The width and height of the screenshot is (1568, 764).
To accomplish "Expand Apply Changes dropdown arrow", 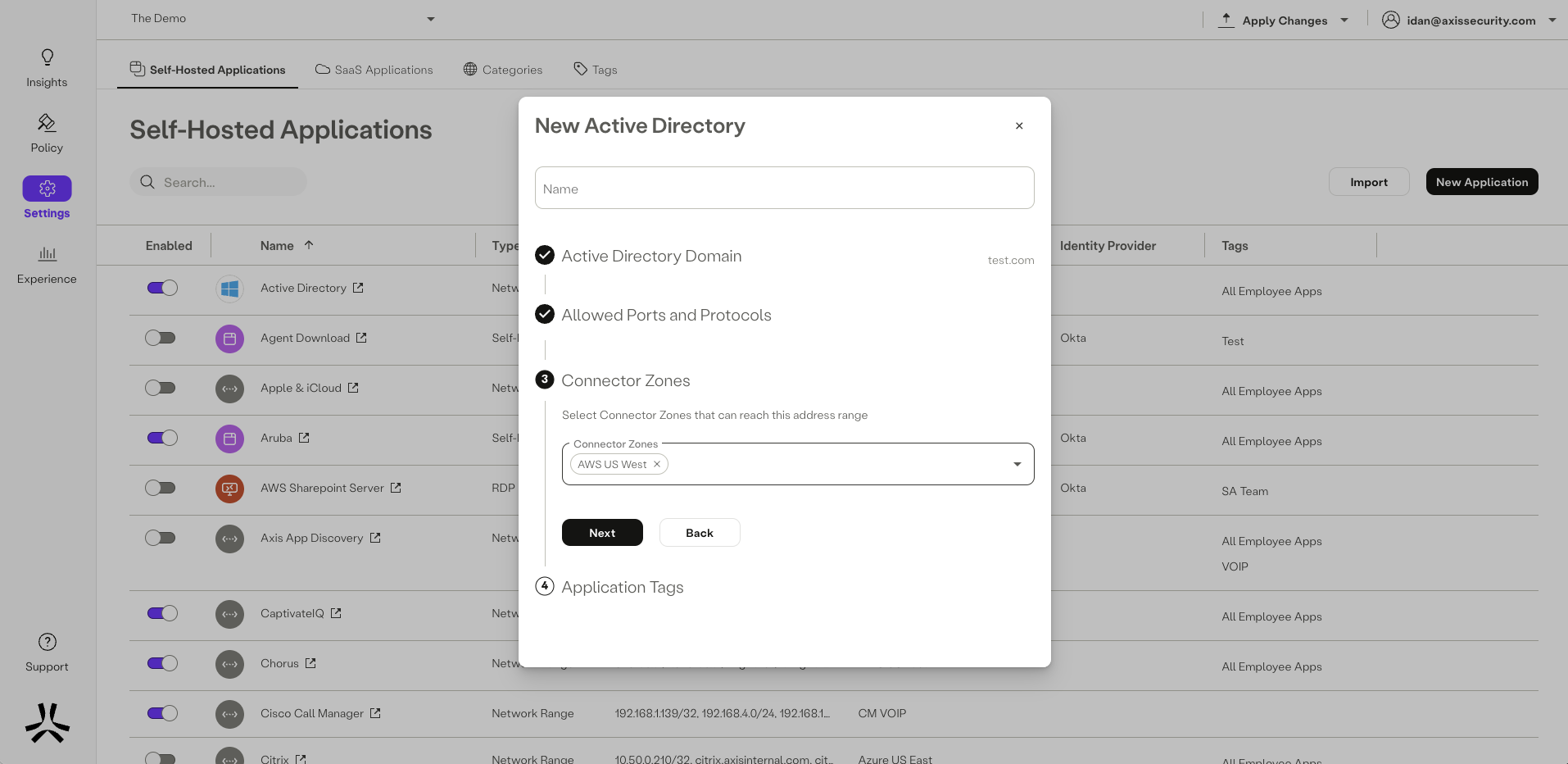I will pos(1344,20).
